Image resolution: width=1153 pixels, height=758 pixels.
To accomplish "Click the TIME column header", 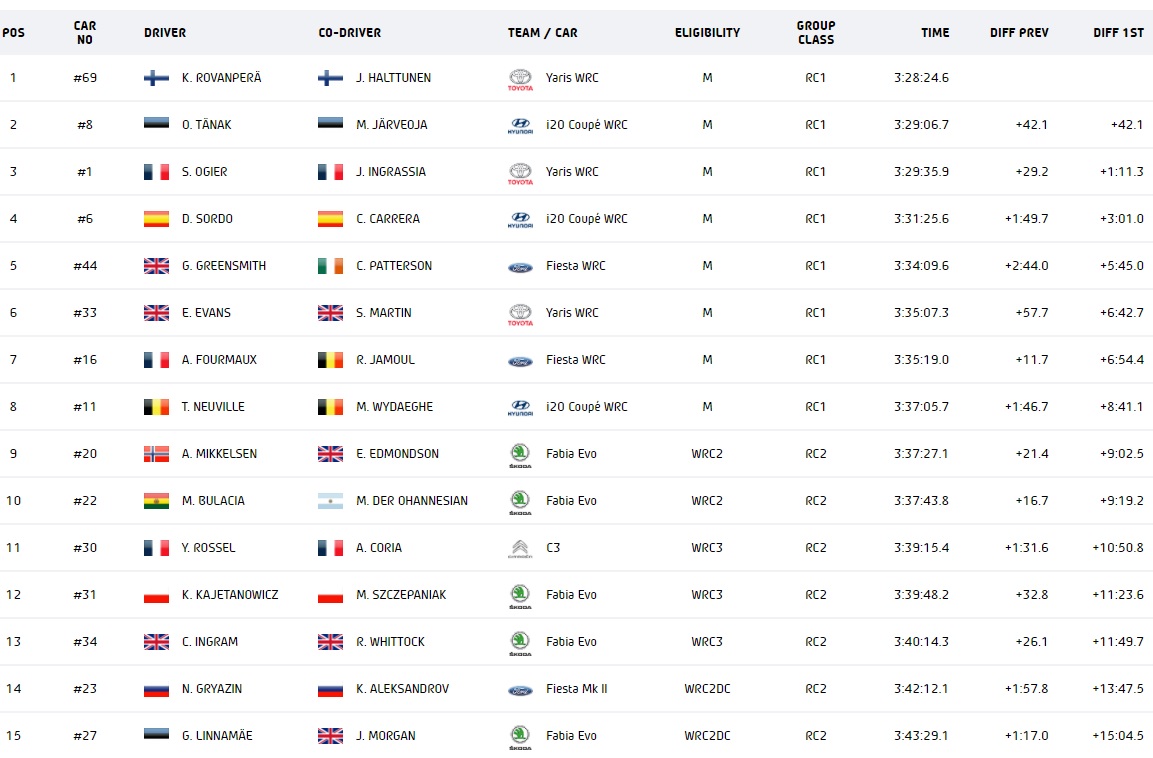I will [935, 33].
